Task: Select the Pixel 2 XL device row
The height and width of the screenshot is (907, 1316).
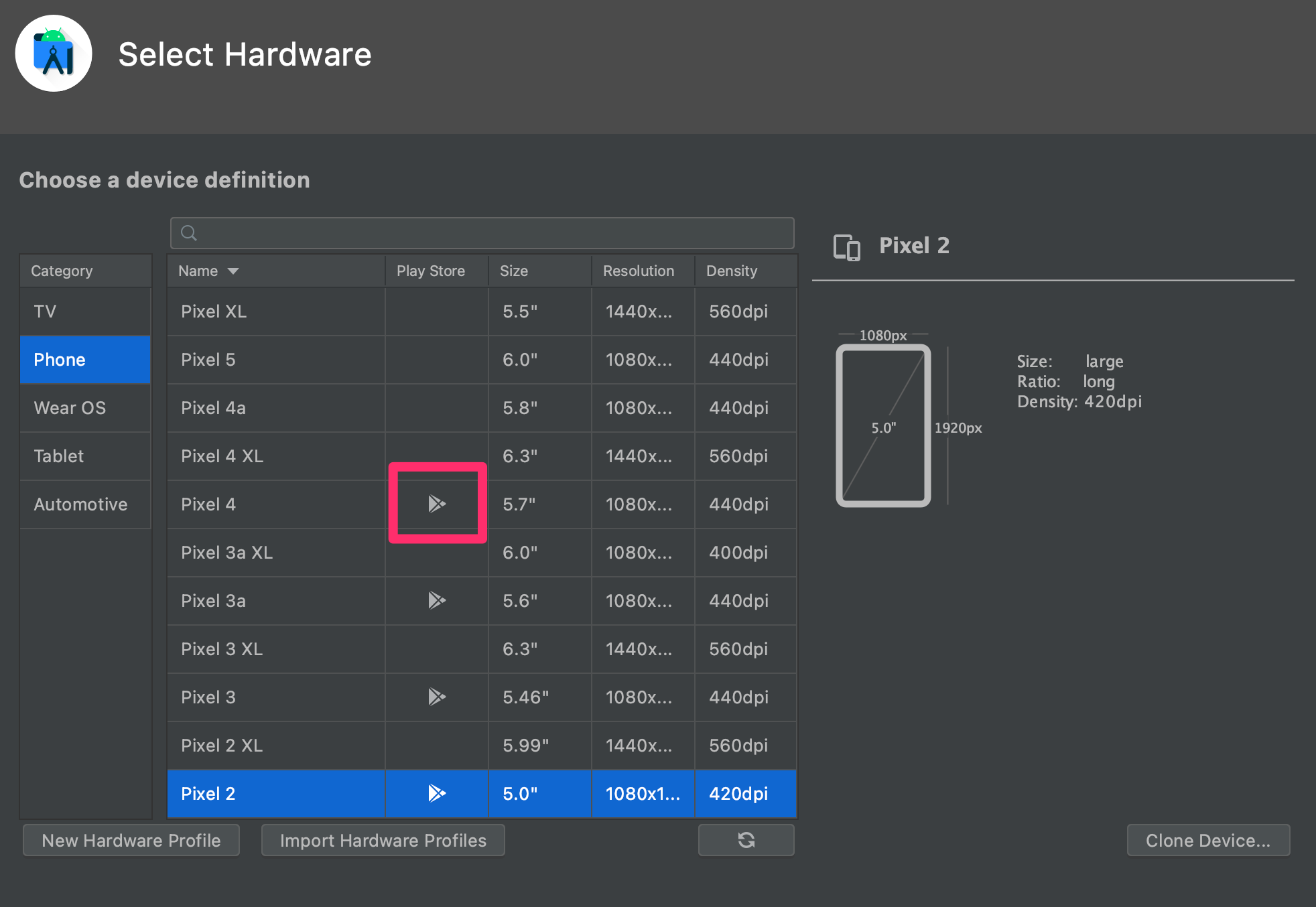Action: (482, 746)
